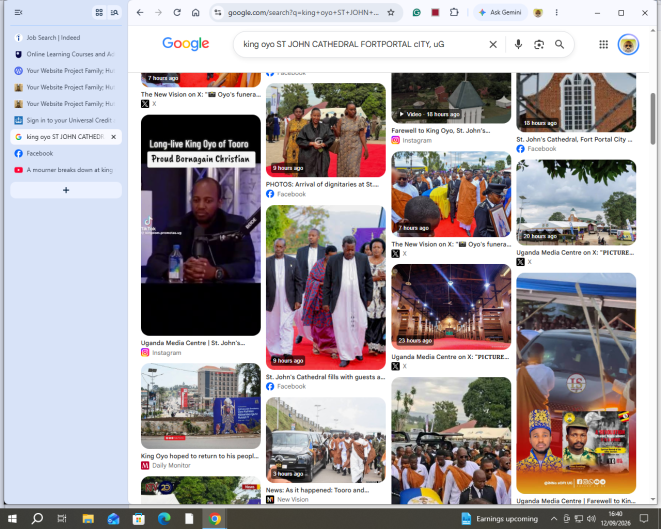Open the tab search icon in sidebar
Viewport: 661px width, 529px height.
tap(114, 13)
